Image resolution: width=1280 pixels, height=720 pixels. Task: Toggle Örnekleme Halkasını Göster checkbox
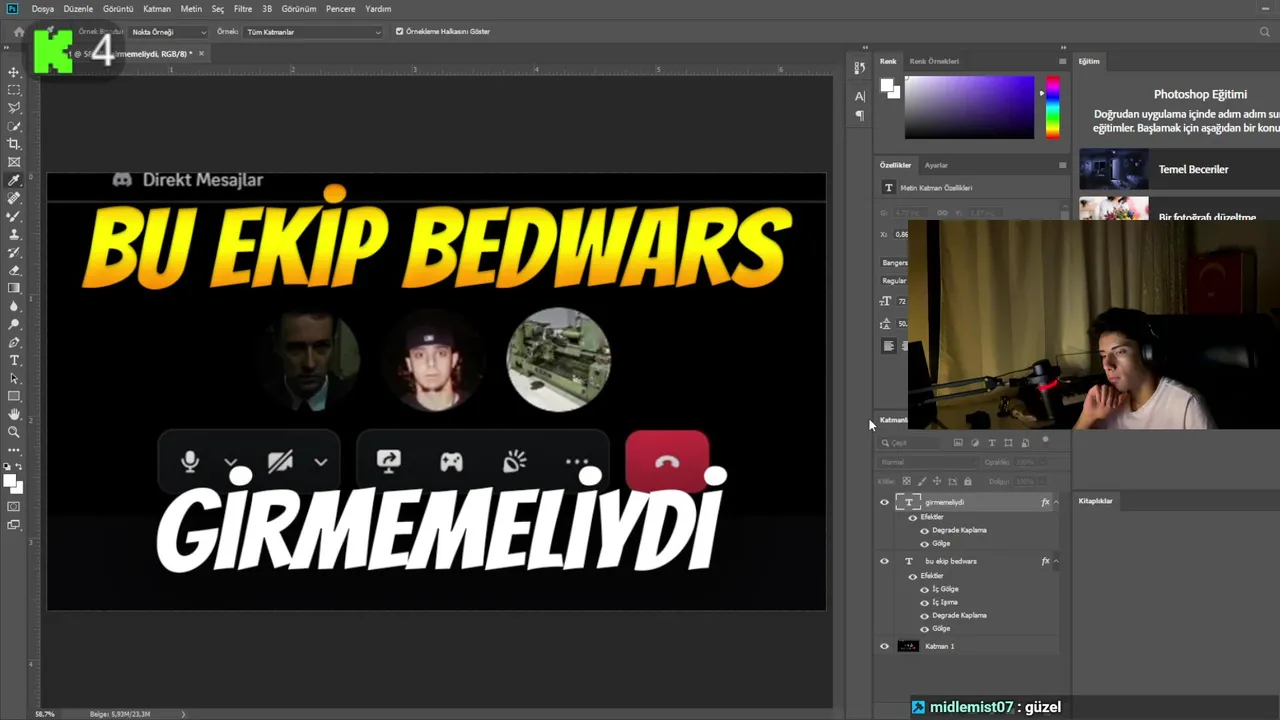400,31
